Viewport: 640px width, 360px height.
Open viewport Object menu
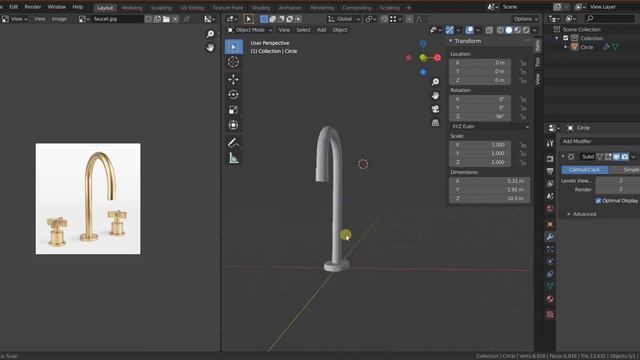tap(340, 30)
